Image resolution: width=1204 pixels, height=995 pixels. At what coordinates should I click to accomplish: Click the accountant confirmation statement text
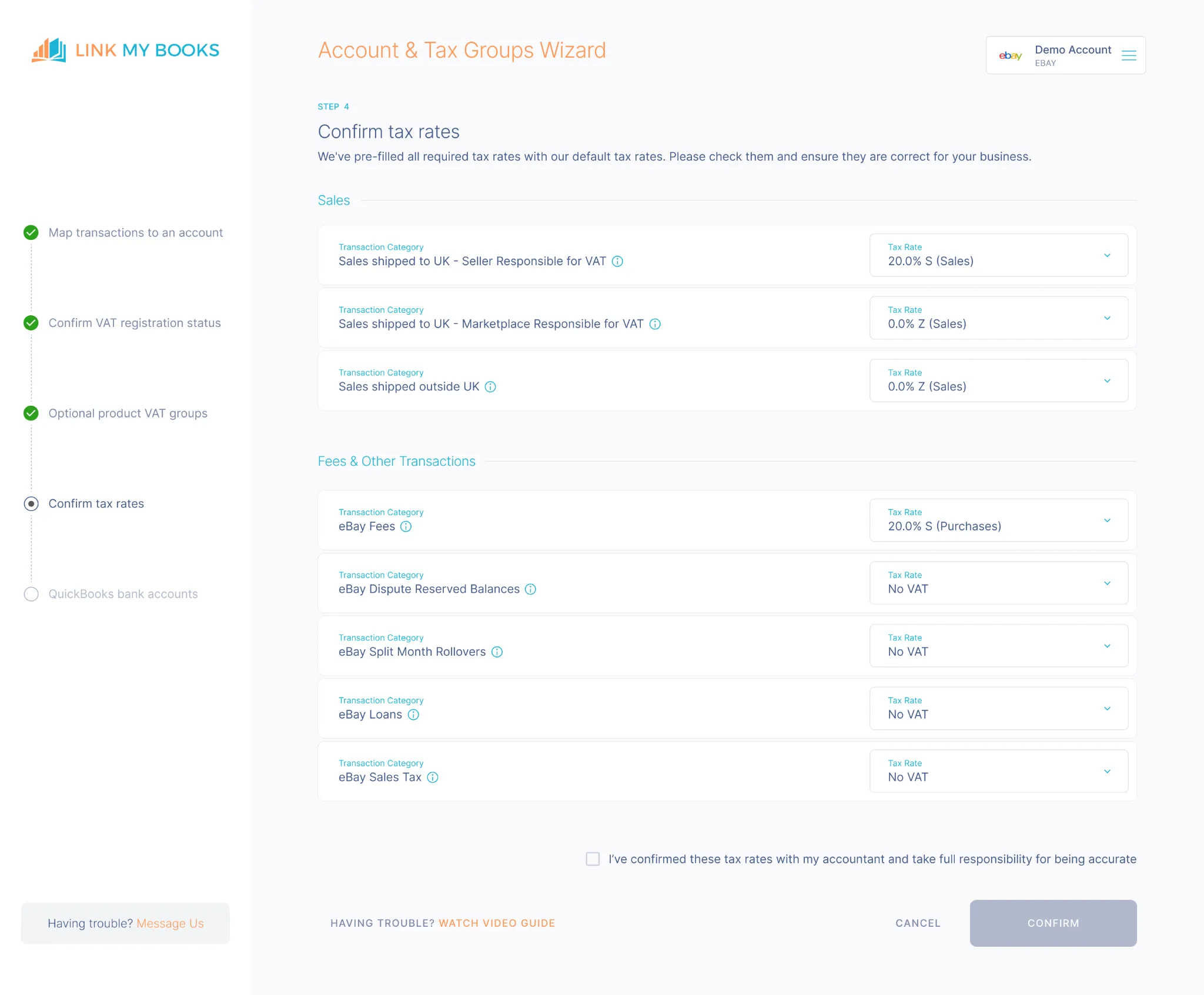point(872,859)
